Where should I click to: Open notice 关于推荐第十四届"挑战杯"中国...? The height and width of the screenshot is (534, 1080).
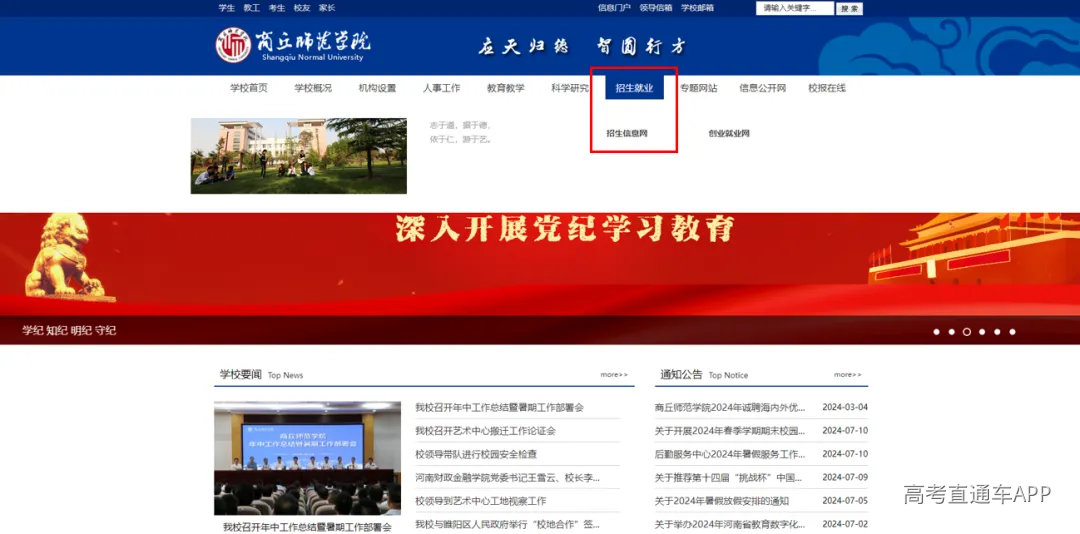pyautogui.click(x=728, y=477)
